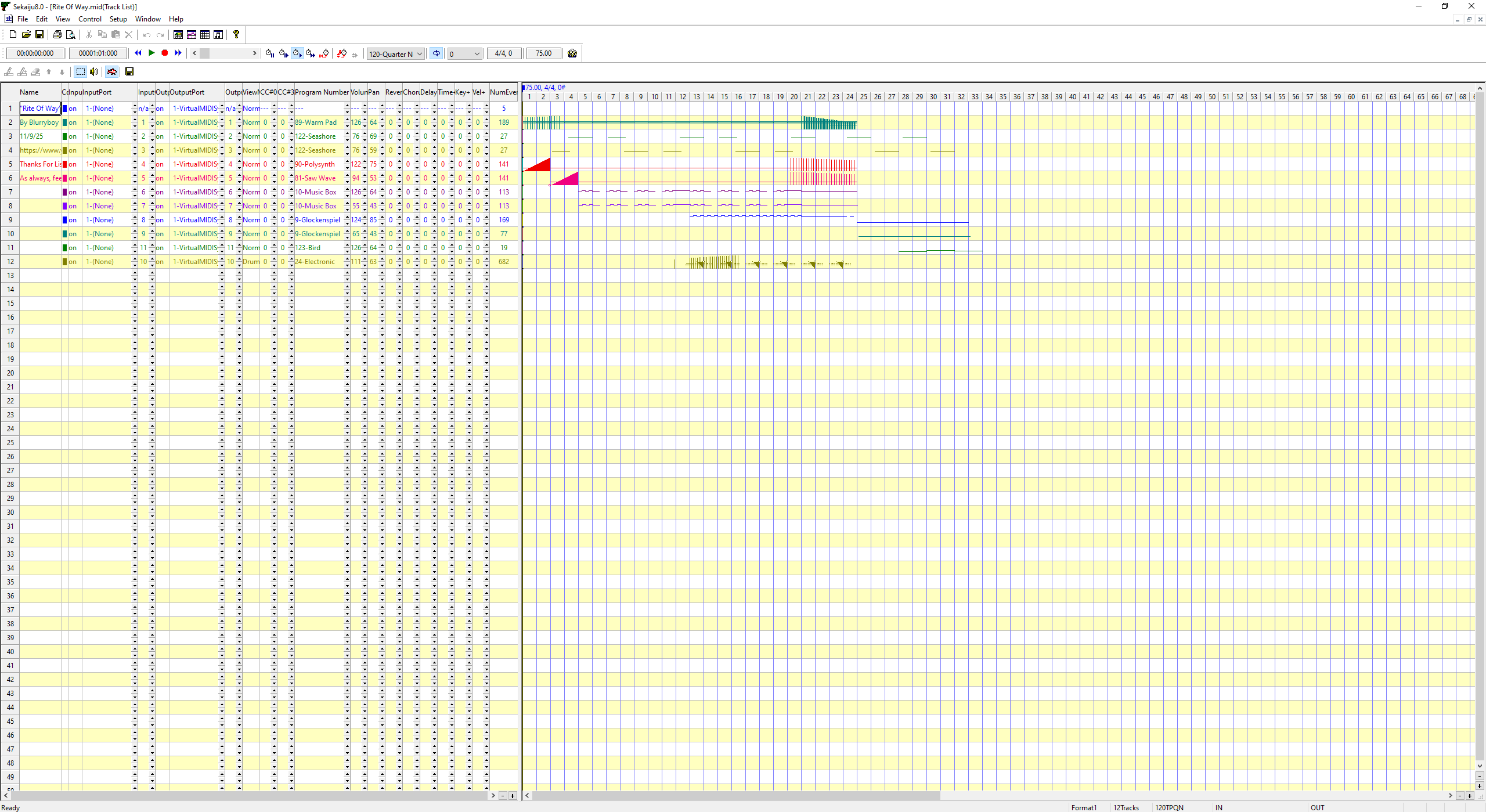The height and width of the screenshot is (812, 1486).
Task: Click the red color swatch of track 5
Action: [x=65, y=164]
